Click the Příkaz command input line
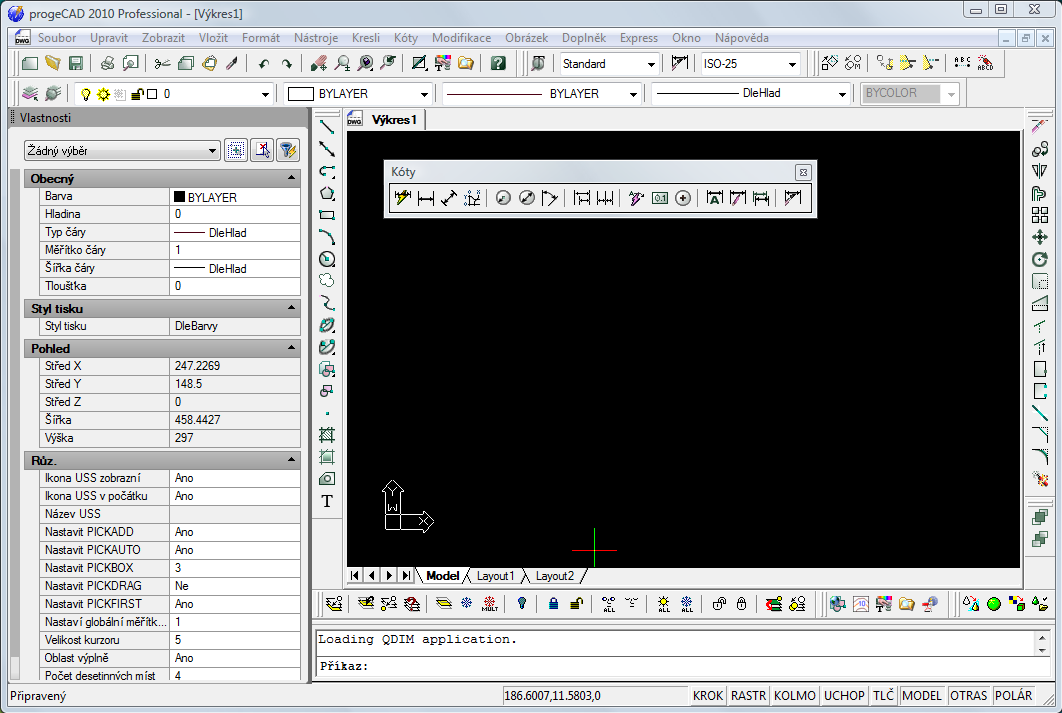This screenshot has height=713, width=1062. 683,666
